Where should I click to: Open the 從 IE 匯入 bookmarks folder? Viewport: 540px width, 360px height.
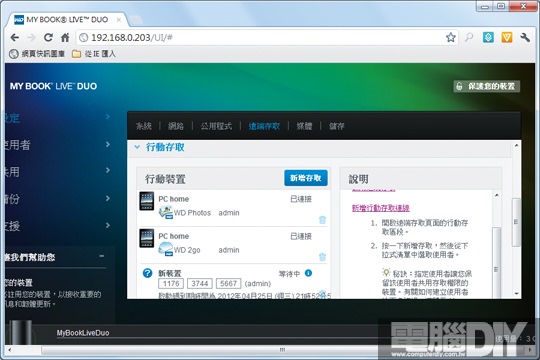[94, 54]
